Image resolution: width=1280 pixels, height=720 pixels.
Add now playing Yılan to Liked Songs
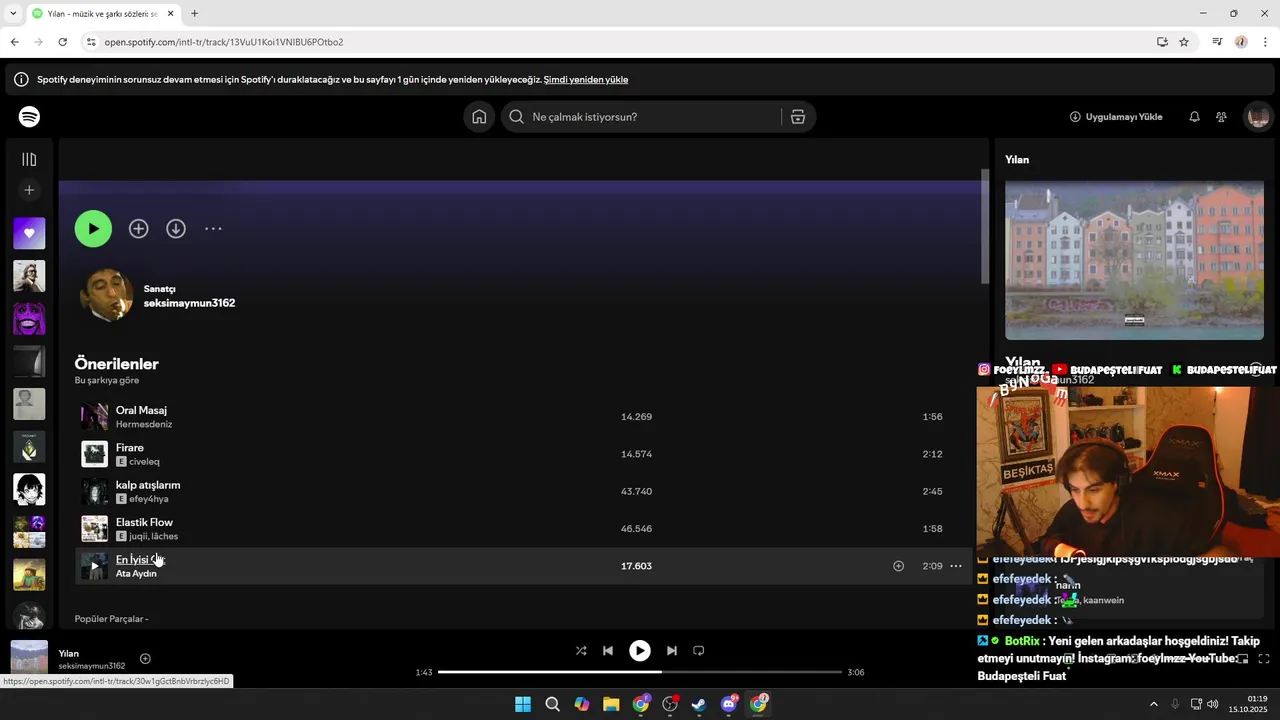pos(145,658)
